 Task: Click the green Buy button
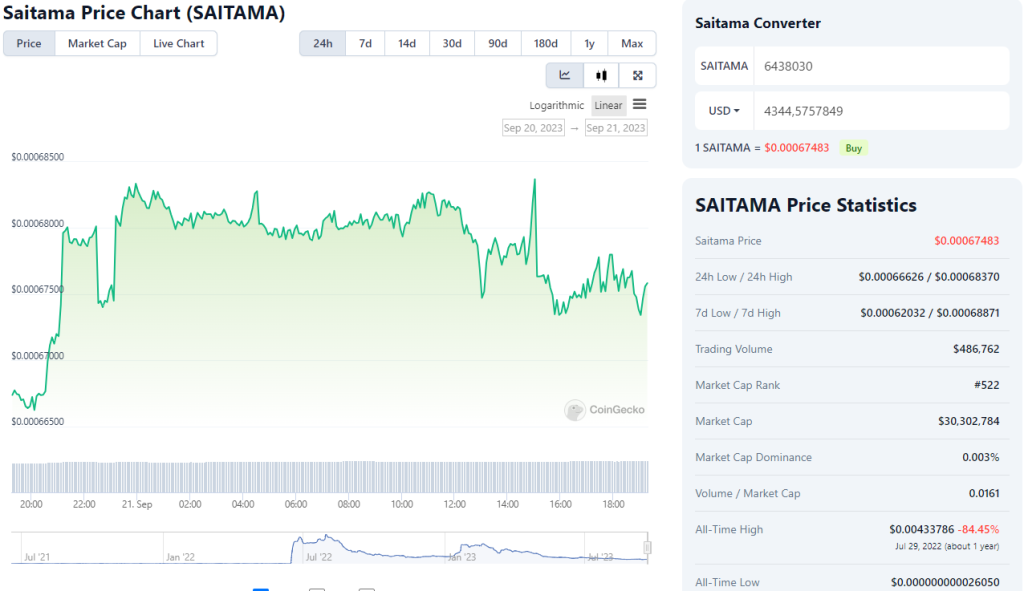(854, 148)
